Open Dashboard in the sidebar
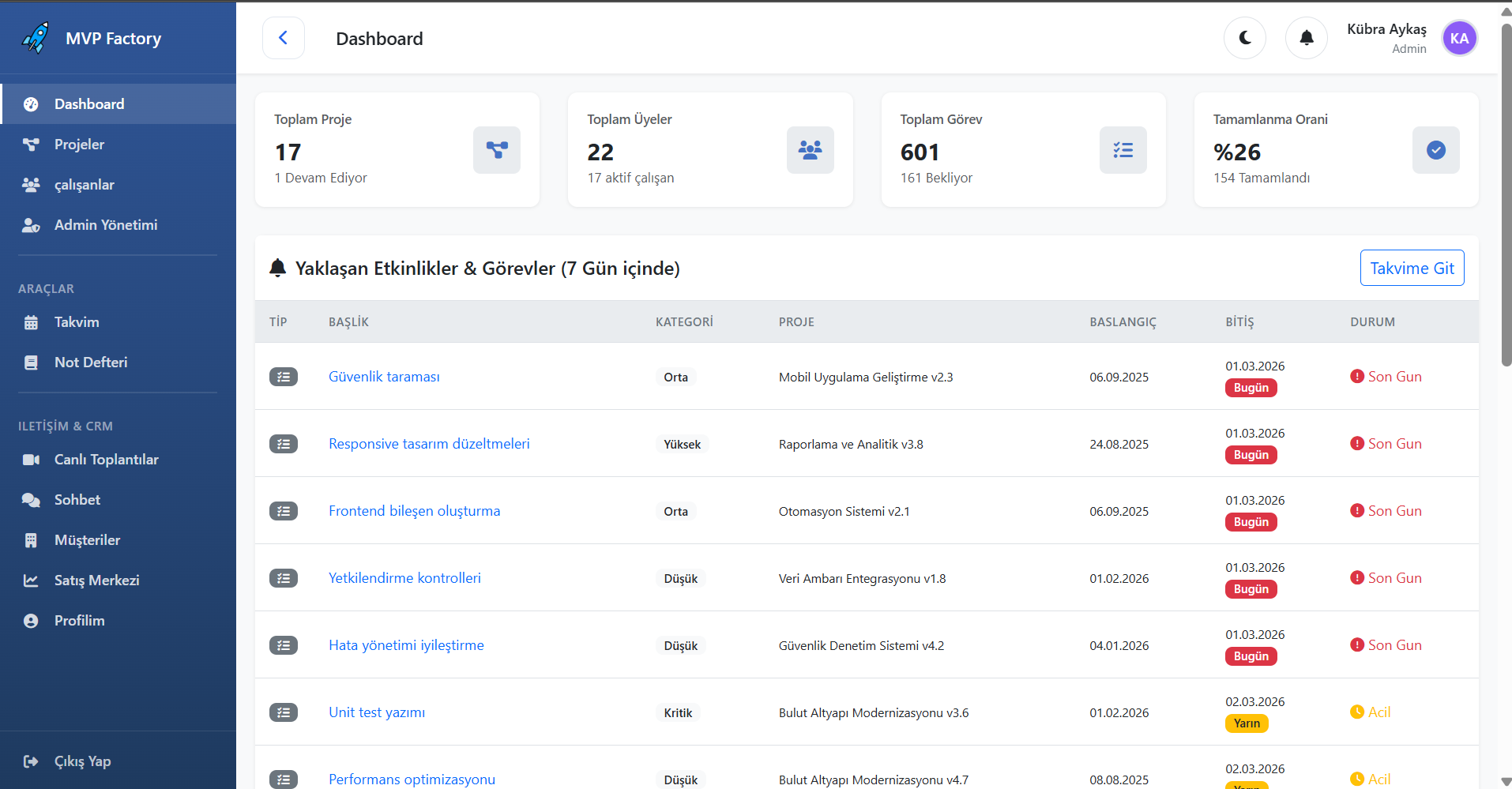Screen dimensions: 1512x789 pyautogui.click(x=118, y=104)
